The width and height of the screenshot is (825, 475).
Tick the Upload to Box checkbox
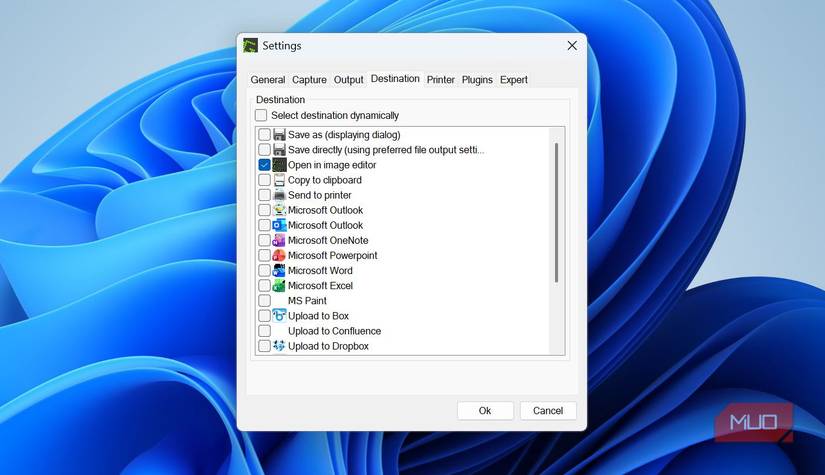pos(265,316)
